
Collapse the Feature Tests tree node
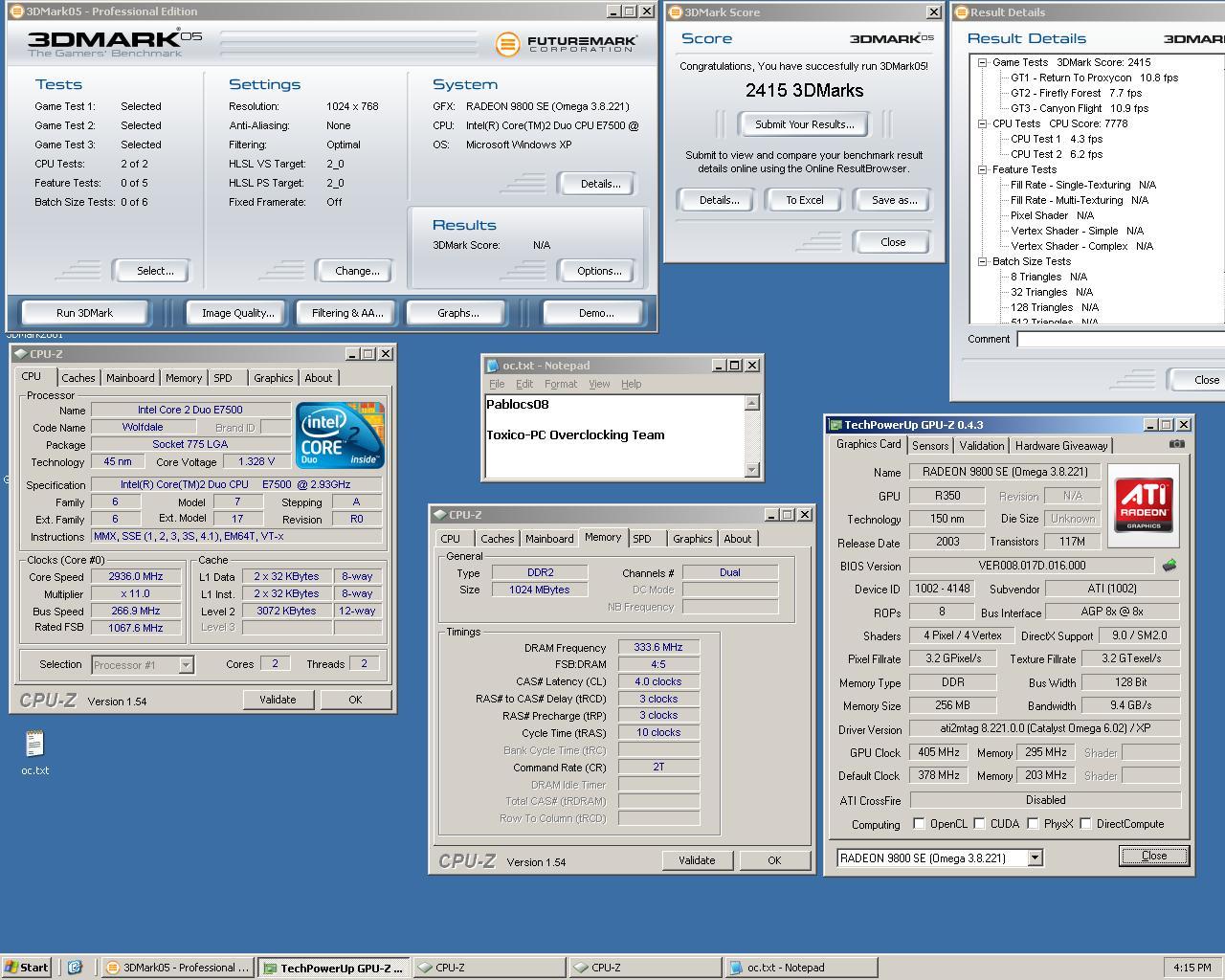[x=982, y=169]
